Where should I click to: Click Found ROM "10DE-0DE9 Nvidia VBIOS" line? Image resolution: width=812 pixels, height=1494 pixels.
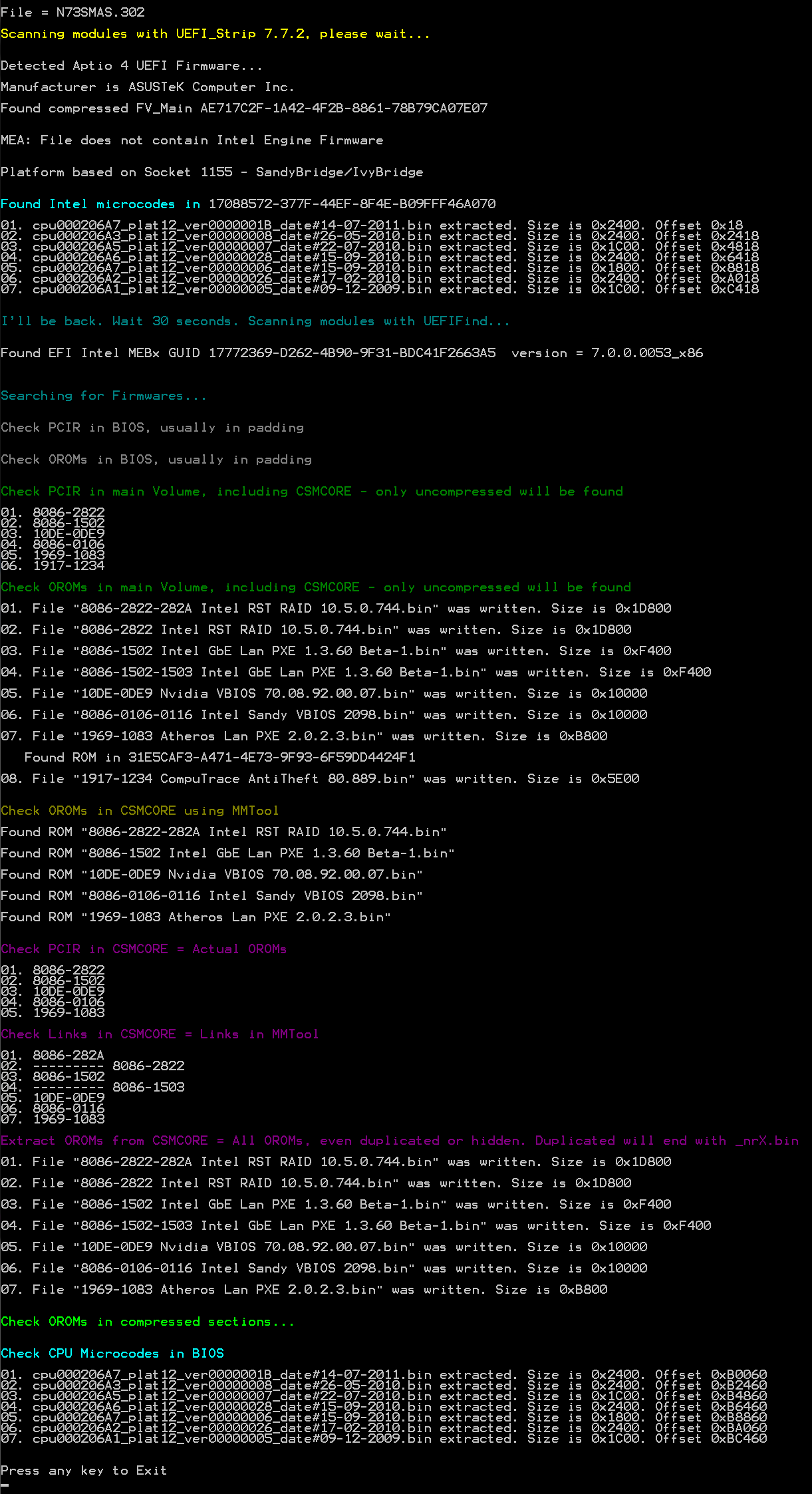pos(212,875)
